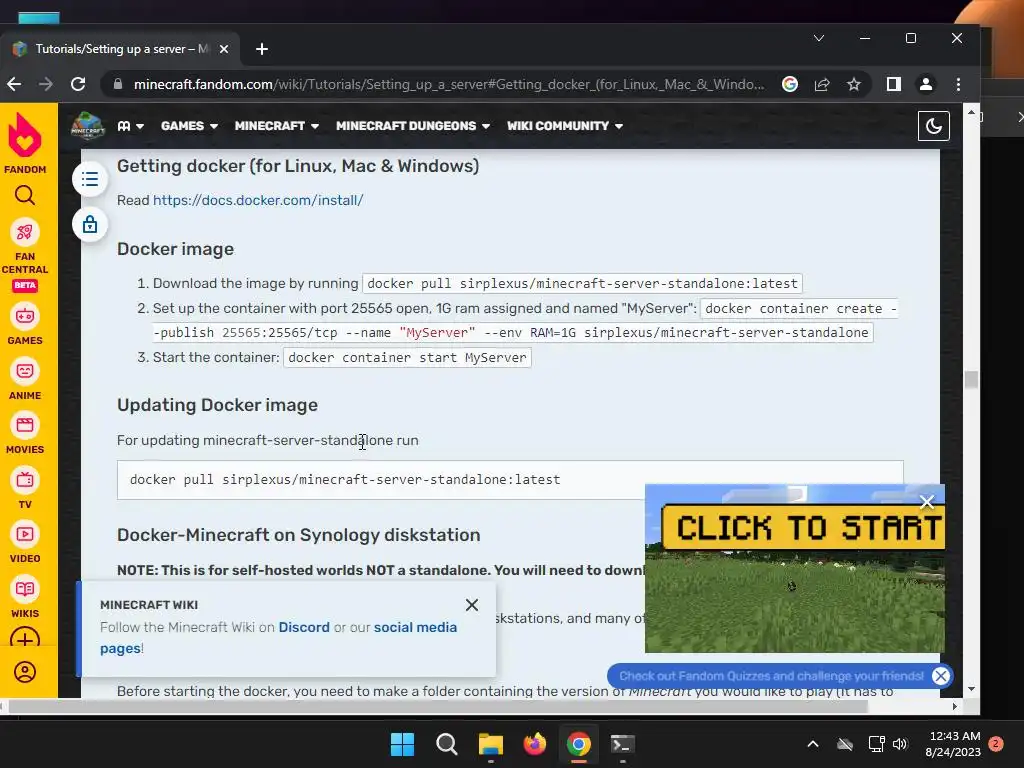1024x768 pixels.
Task: Expand the MINECRAFT DUNGEONS dropdown menu
Action: click(x=413, y=126)
